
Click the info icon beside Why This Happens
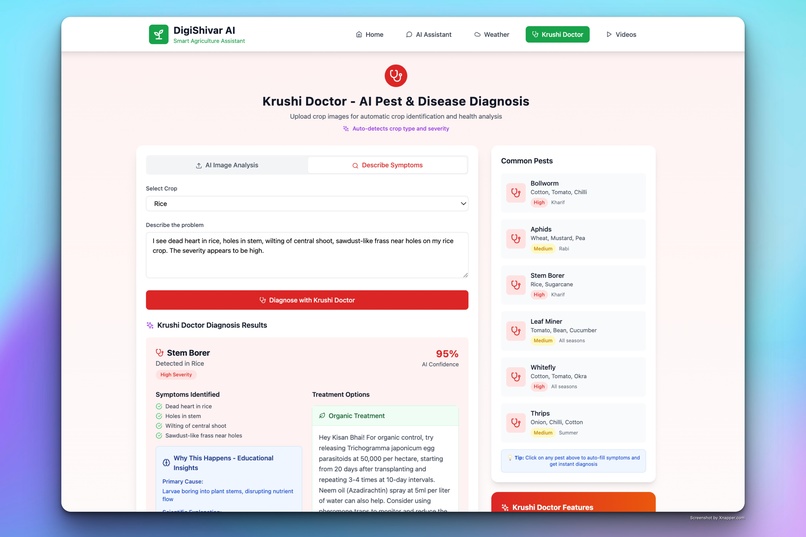coord(166,462)
